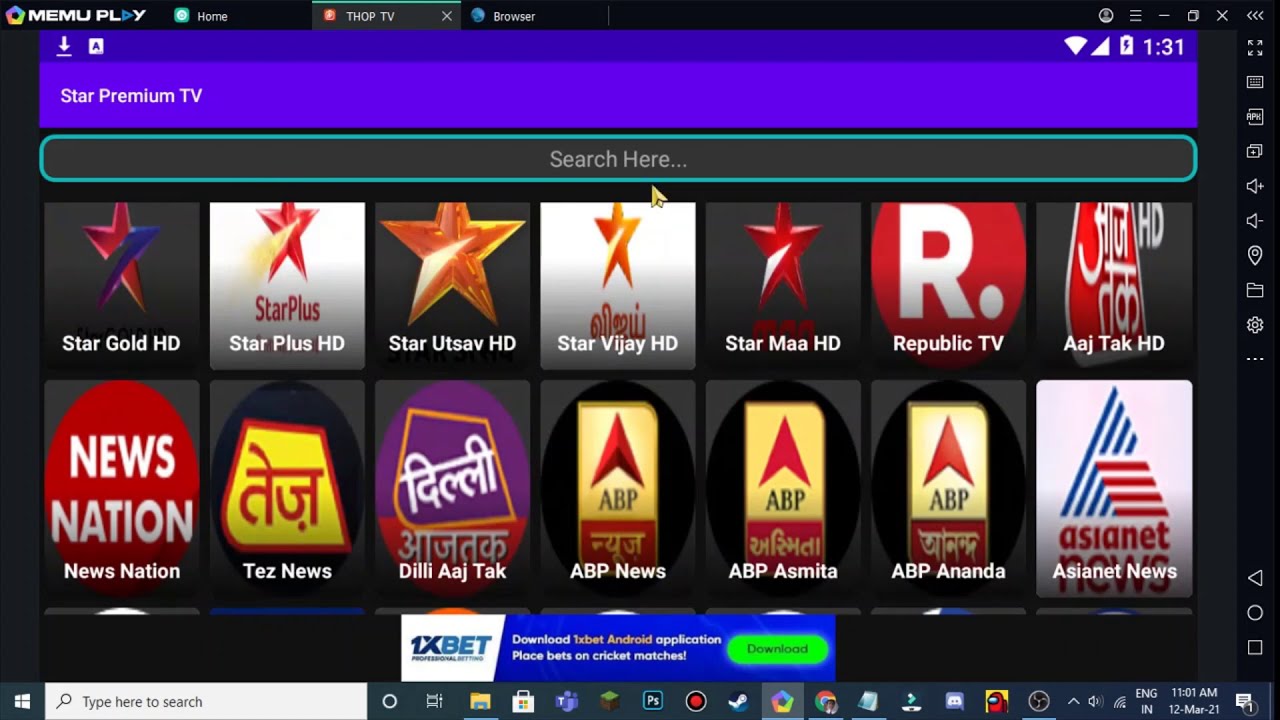
Task: Open Star Gold HD channel
Action: click(x=121, y=286)
